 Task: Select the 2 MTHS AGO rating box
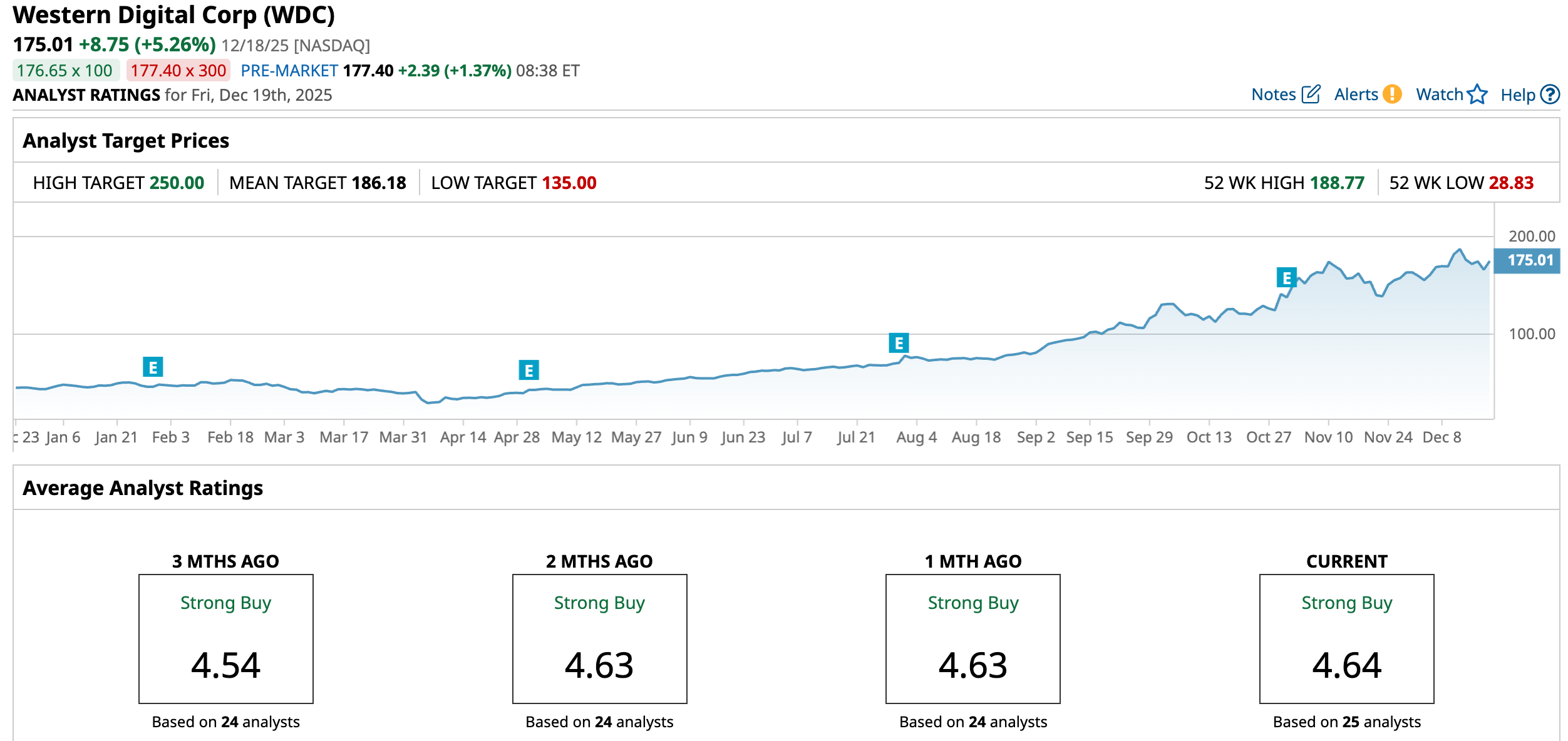(x=599, y=638)
